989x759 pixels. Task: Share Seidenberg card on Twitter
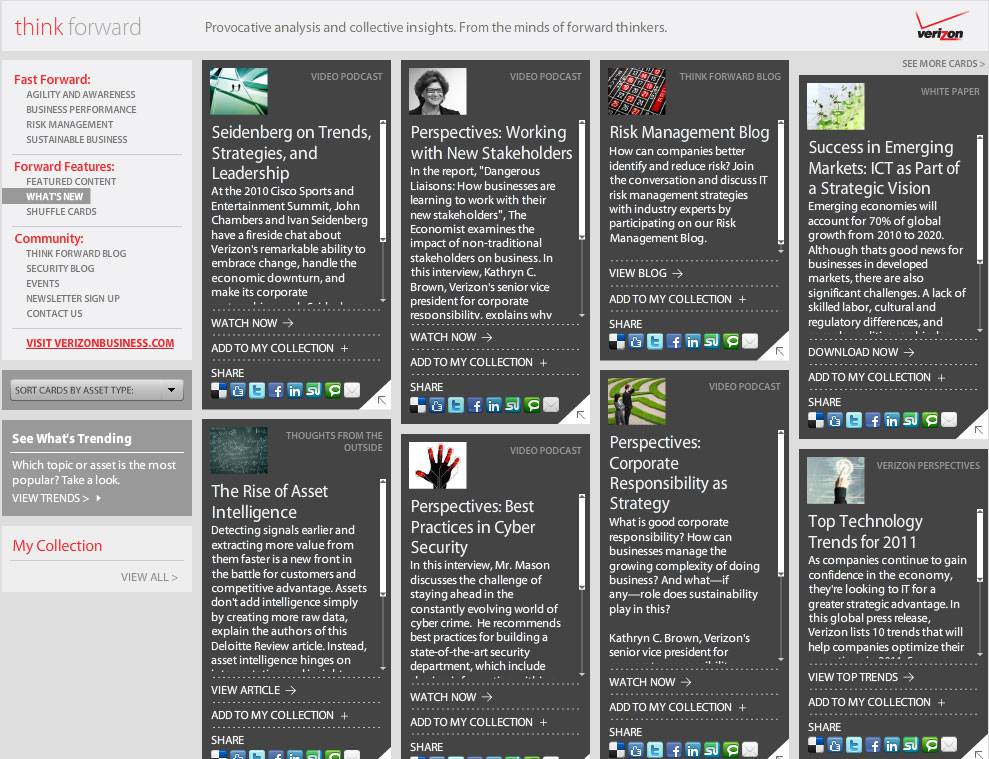tap(257, 391)
